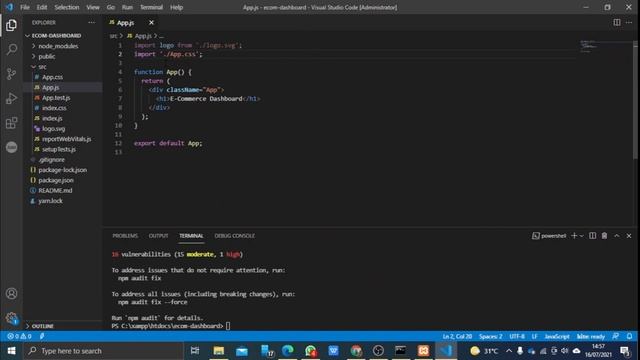Open logo.svg file
The width and height of the screenshot is (640, 360).
pyautogui.click(x=53, y=128)
